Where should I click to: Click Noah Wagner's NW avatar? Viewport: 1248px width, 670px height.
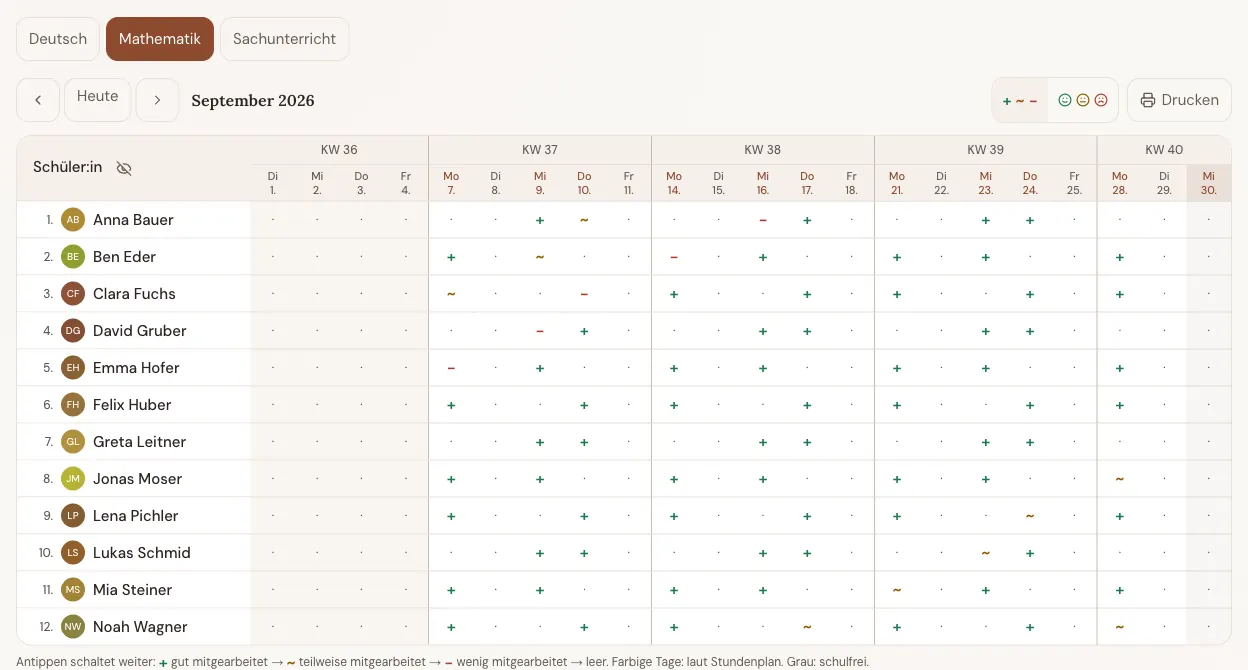(x=72, y=627)
